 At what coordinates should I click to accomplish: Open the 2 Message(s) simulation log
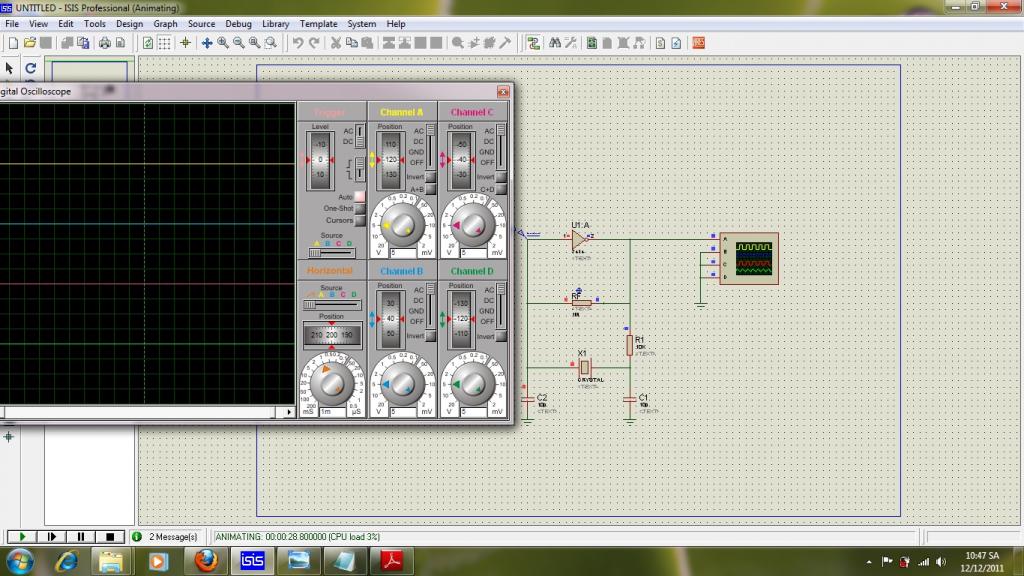pyautogui.click(x=166, y=537)
